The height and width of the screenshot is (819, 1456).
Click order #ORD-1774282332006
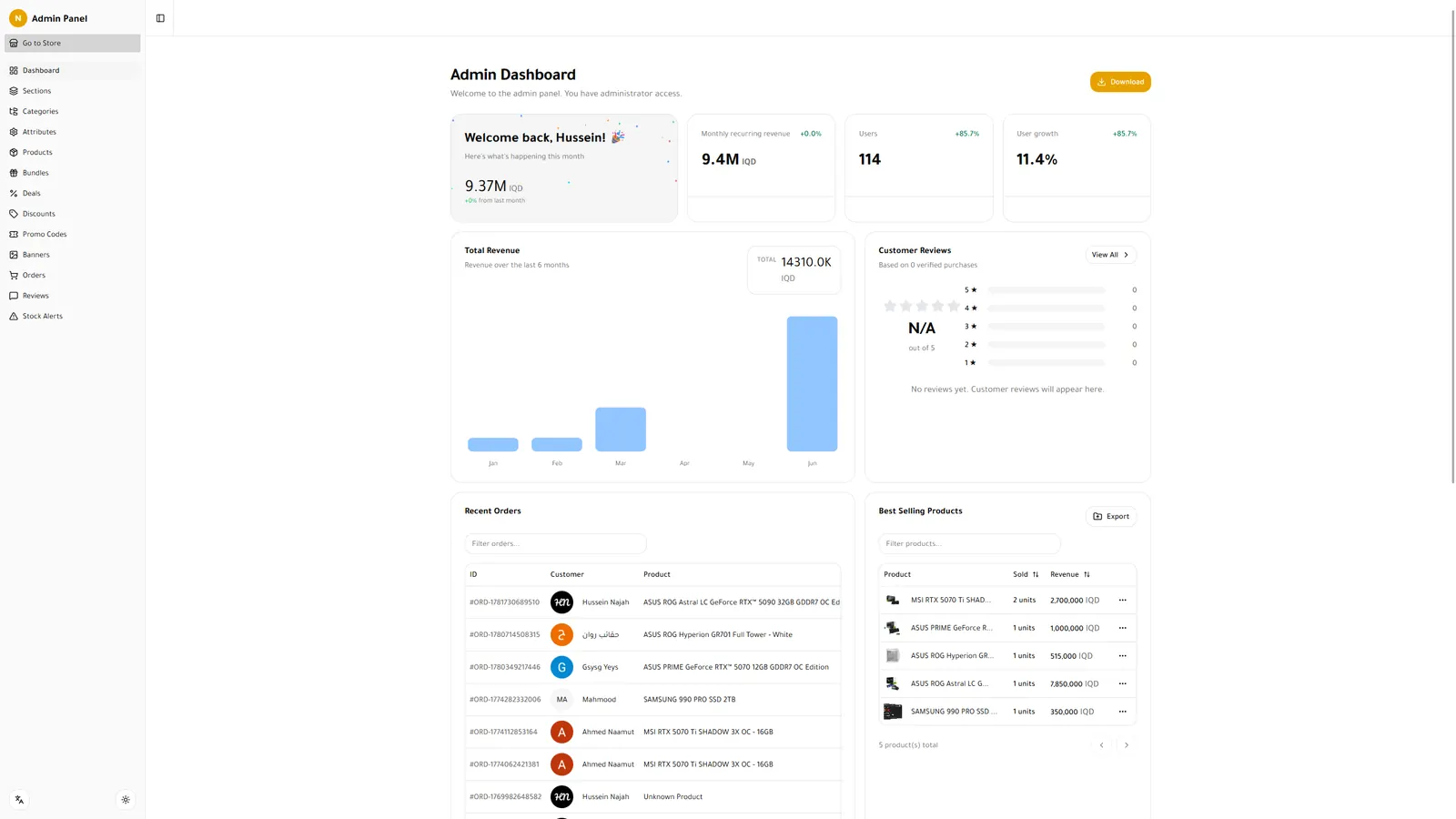point(505,700)
